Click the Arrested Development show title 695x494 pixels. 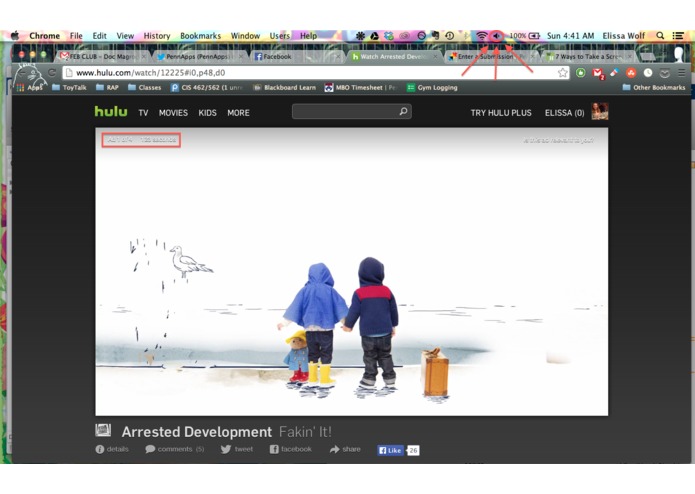pyautogui.click(x=197, y=432)
